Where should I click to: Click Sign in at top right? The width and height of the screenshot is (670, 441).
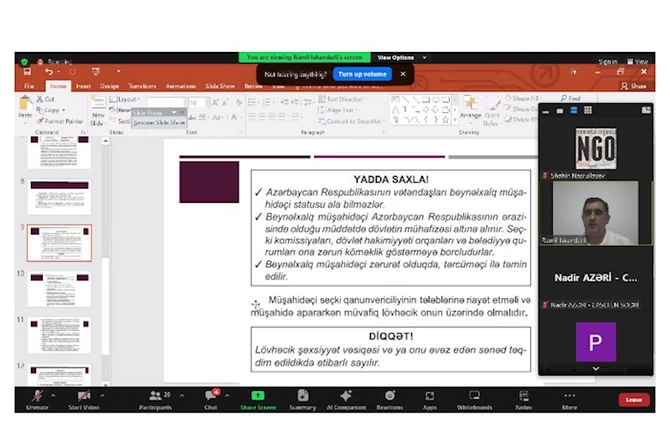[608, 62]
